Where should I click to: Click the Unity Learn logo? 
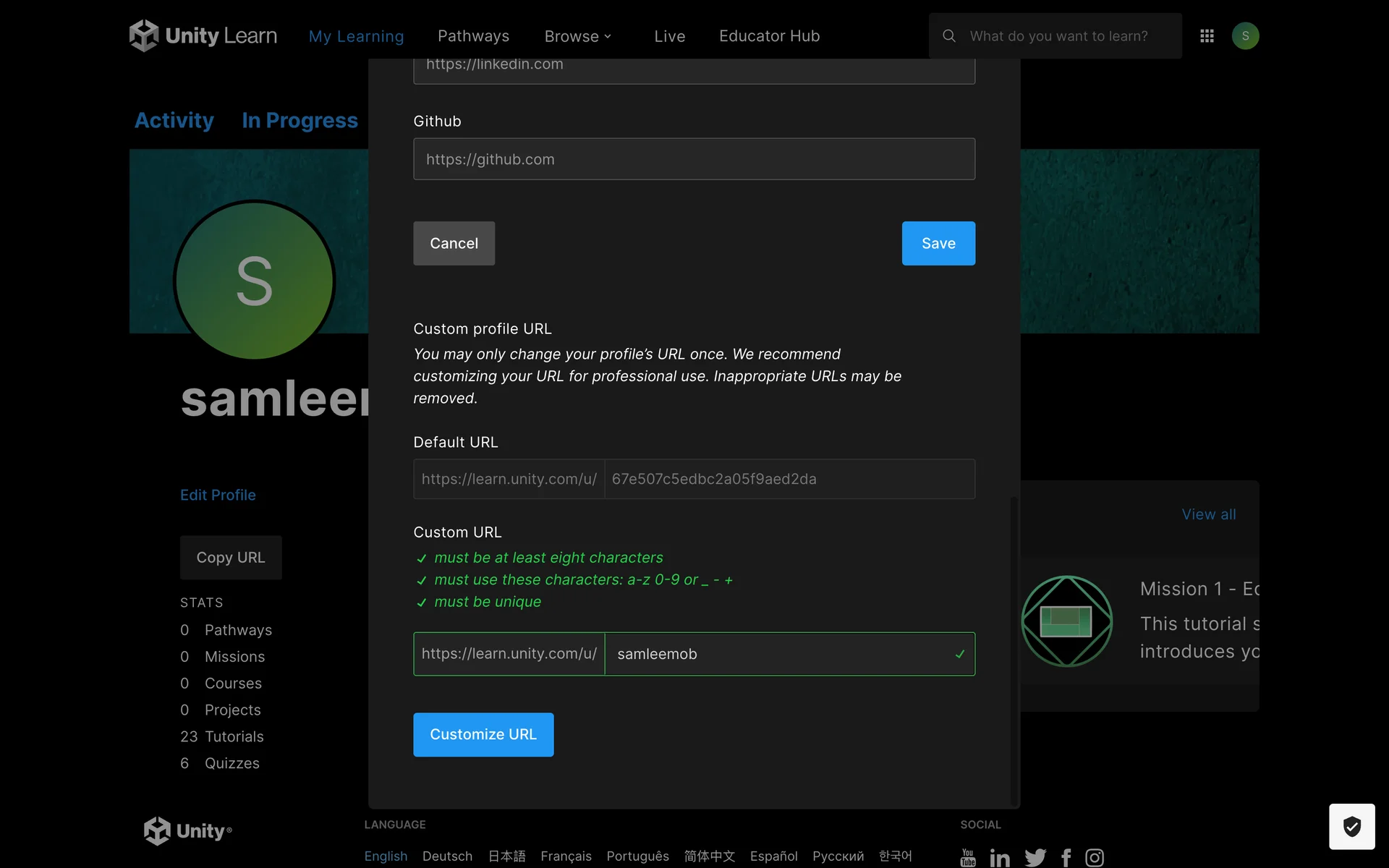(x=203, y=35)
